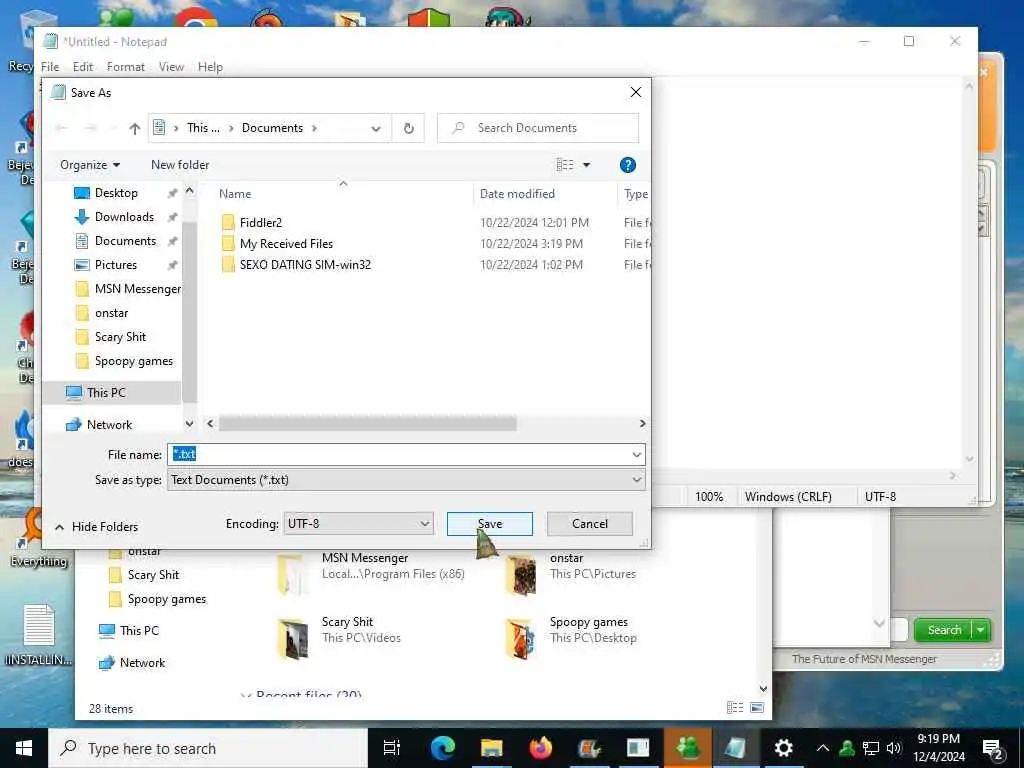Select Desktop in dialog navigation pane
1024x768 pixels.
[x=116, y=193]
